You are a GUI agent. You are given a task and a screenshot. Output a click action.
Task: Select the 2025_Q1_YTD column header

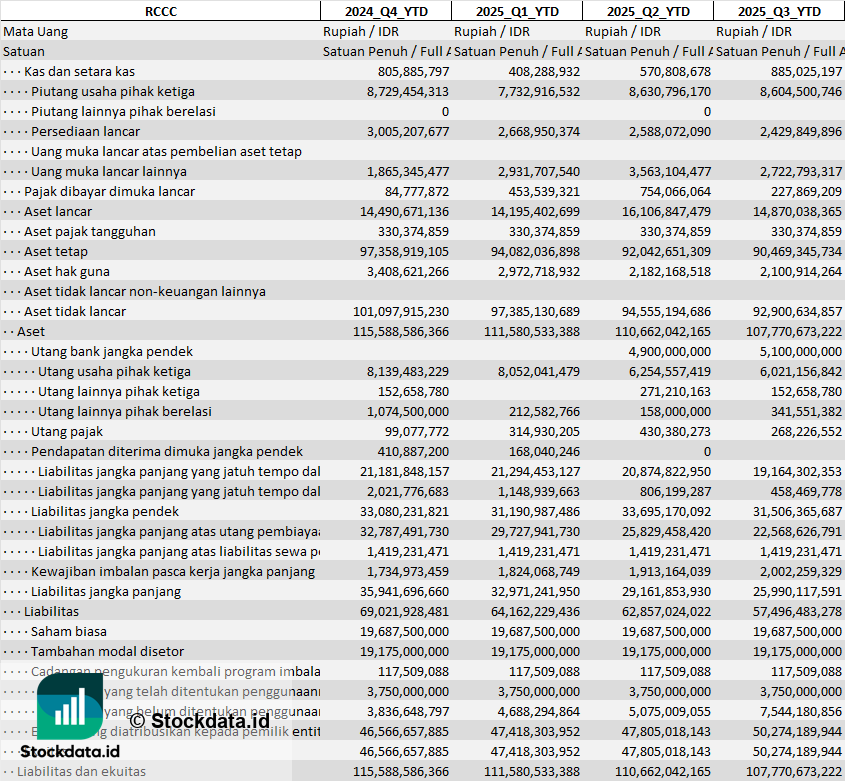[516, 11]
